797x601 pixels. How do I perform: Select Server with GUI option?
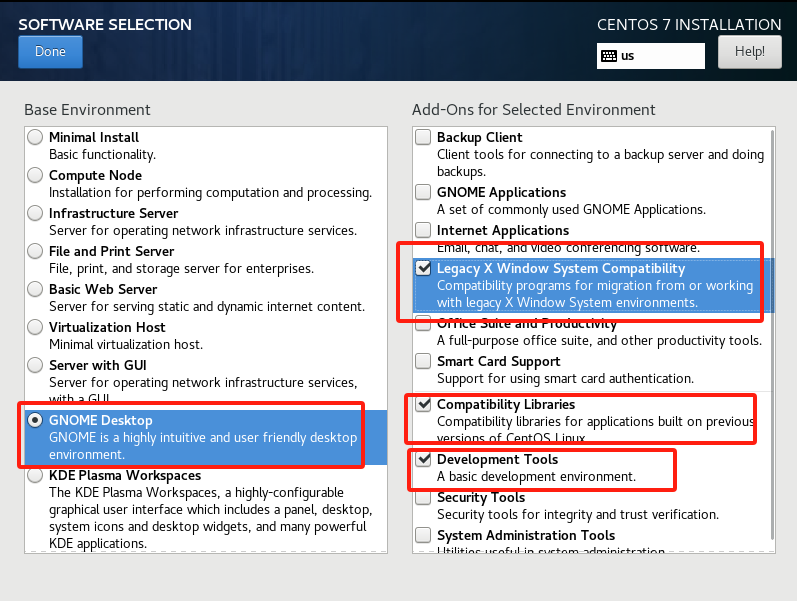coord(36,366)
